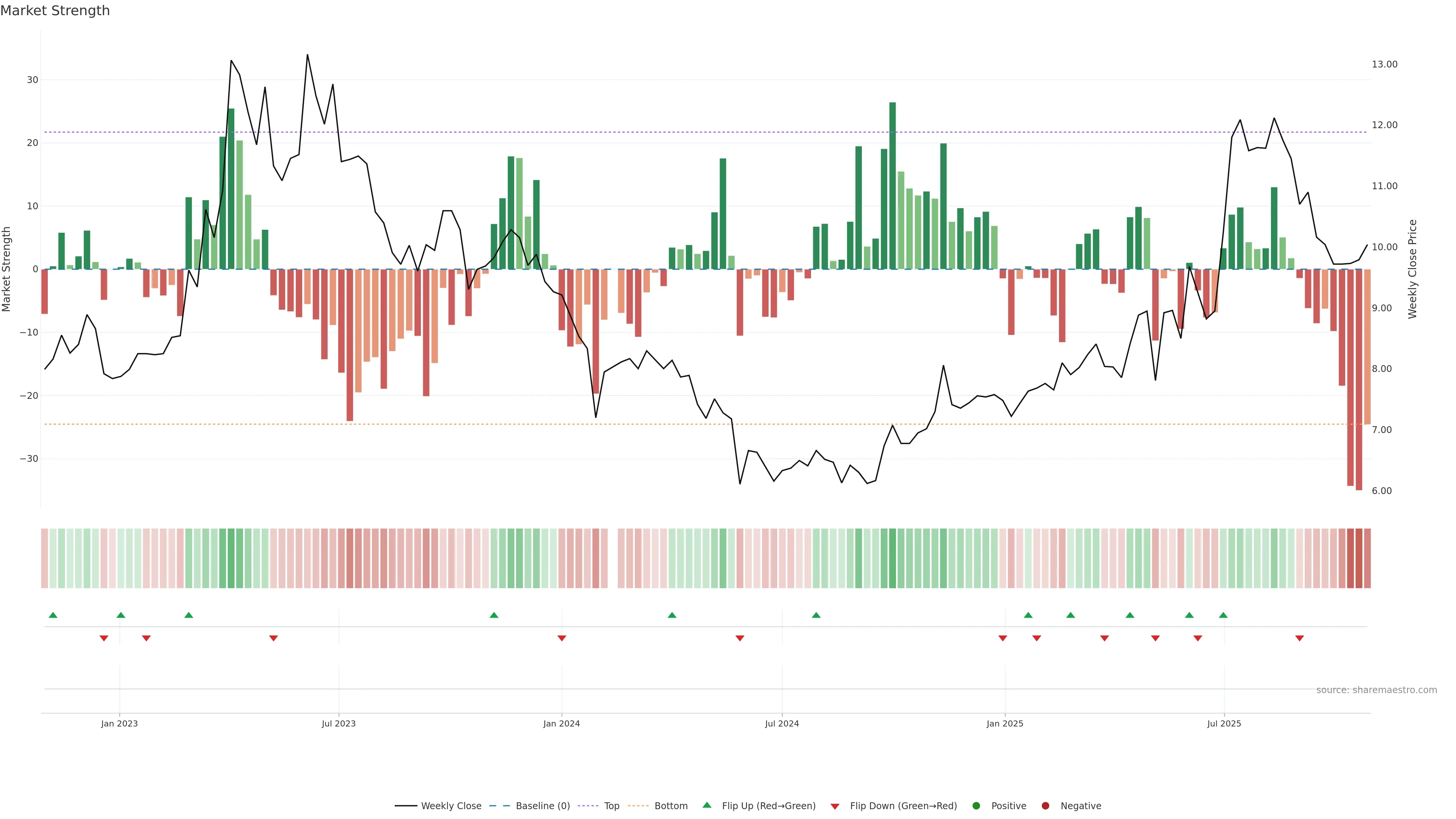Click the first red flip-down triangle marker
1456x819 pixels.
[x=104, y=638]
